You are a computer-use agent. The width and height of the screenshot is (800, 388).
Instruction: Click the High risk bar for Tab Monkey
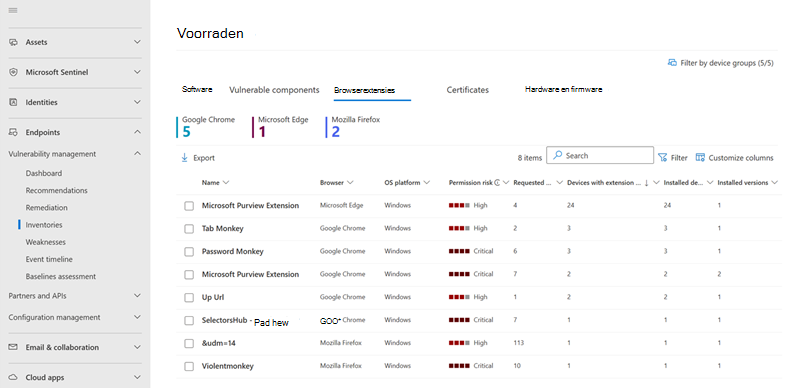pyautogui.click(x=459, y=228)
